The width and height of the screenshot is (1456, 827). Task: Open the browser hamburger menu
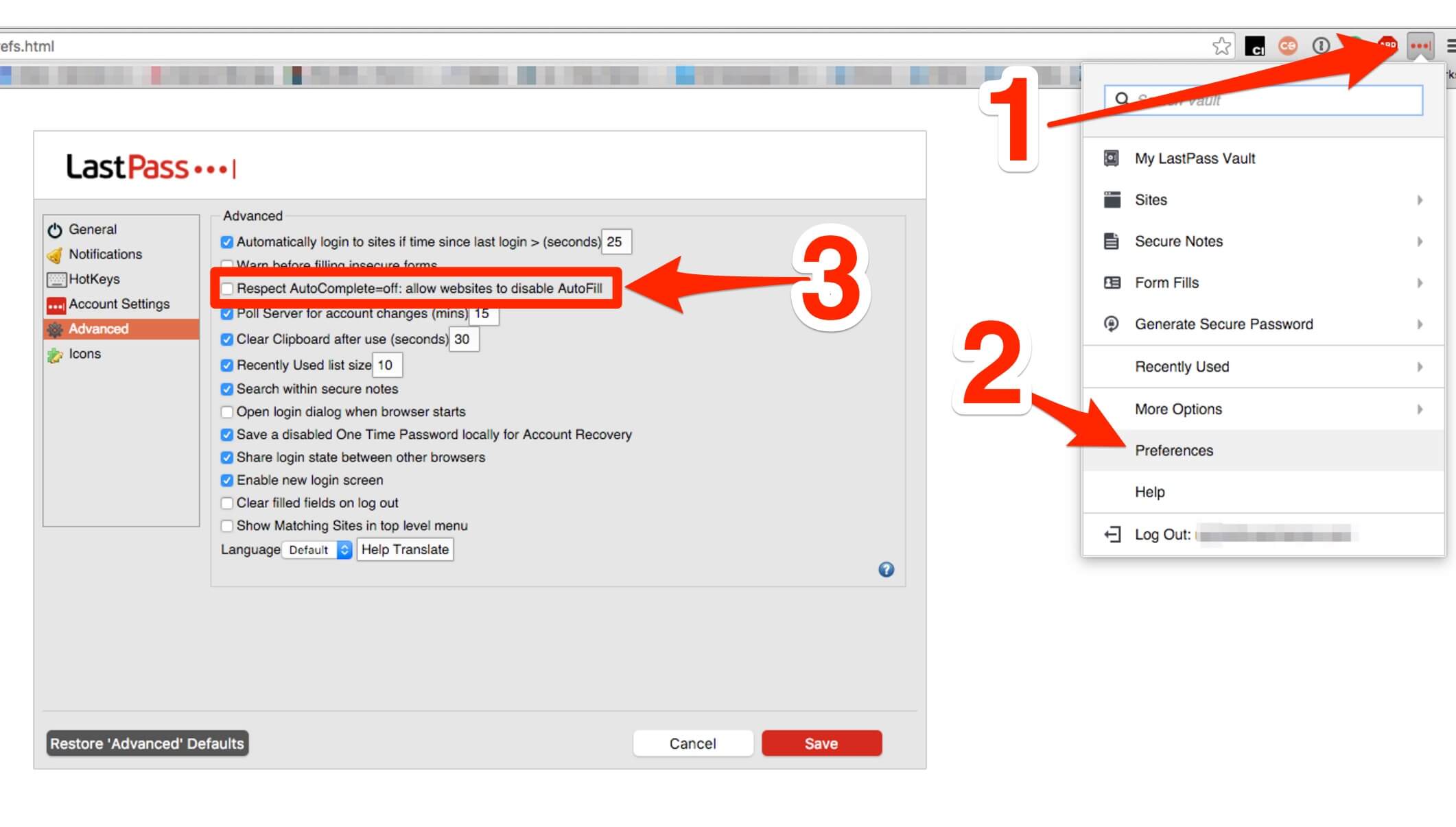point(1451,46)
